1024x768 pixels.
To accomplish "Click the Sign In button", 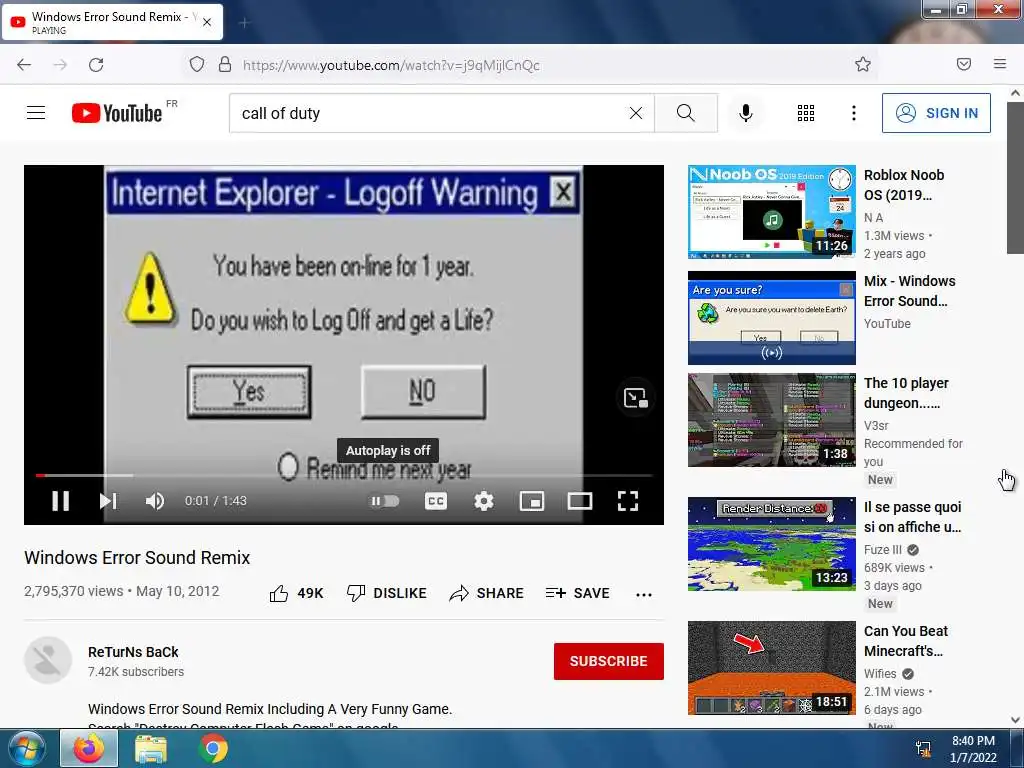I will (936, 113).
